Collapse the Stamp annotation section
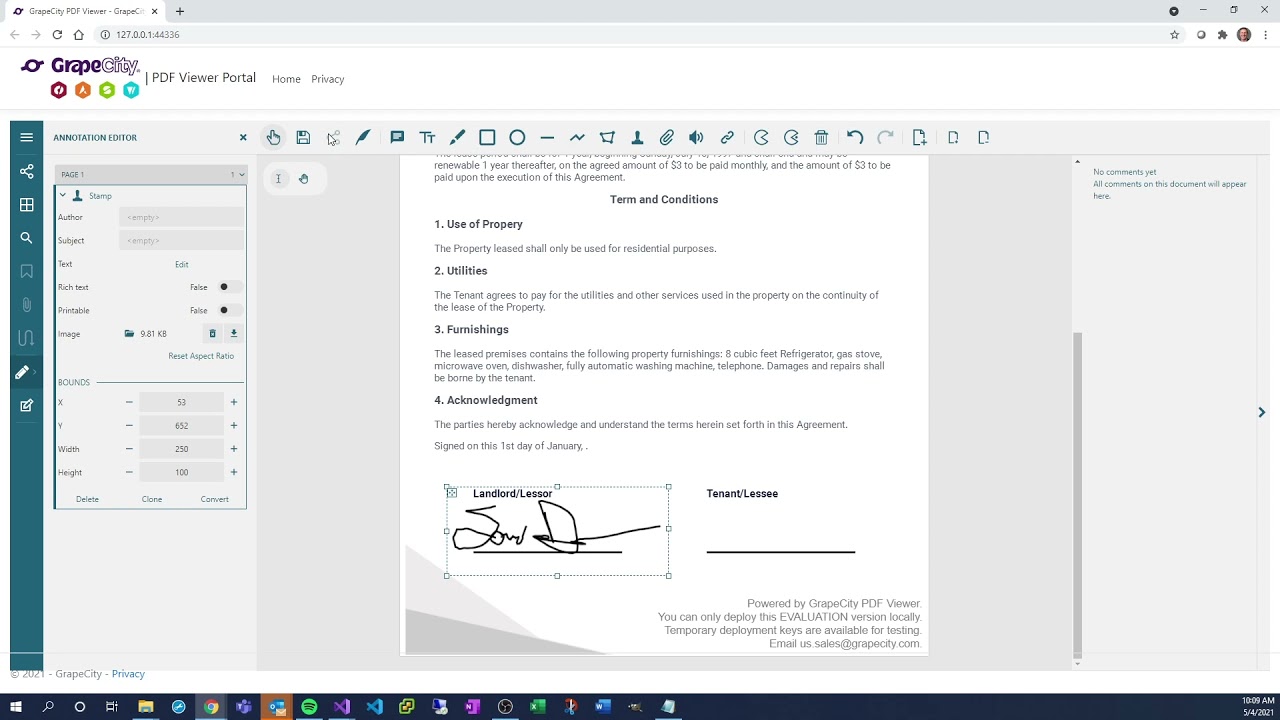This screenshot has width=1280, height=720. 62,195
